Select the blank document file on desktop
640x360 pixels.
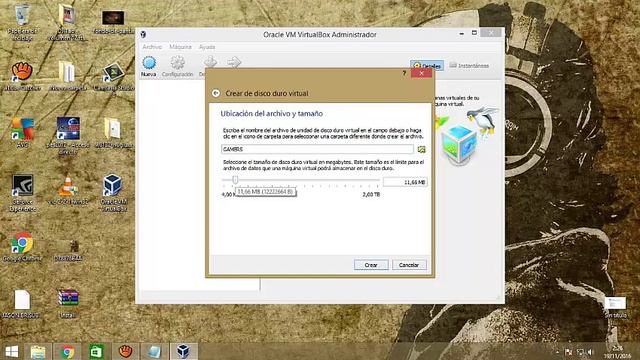click(x=22, y=303)
